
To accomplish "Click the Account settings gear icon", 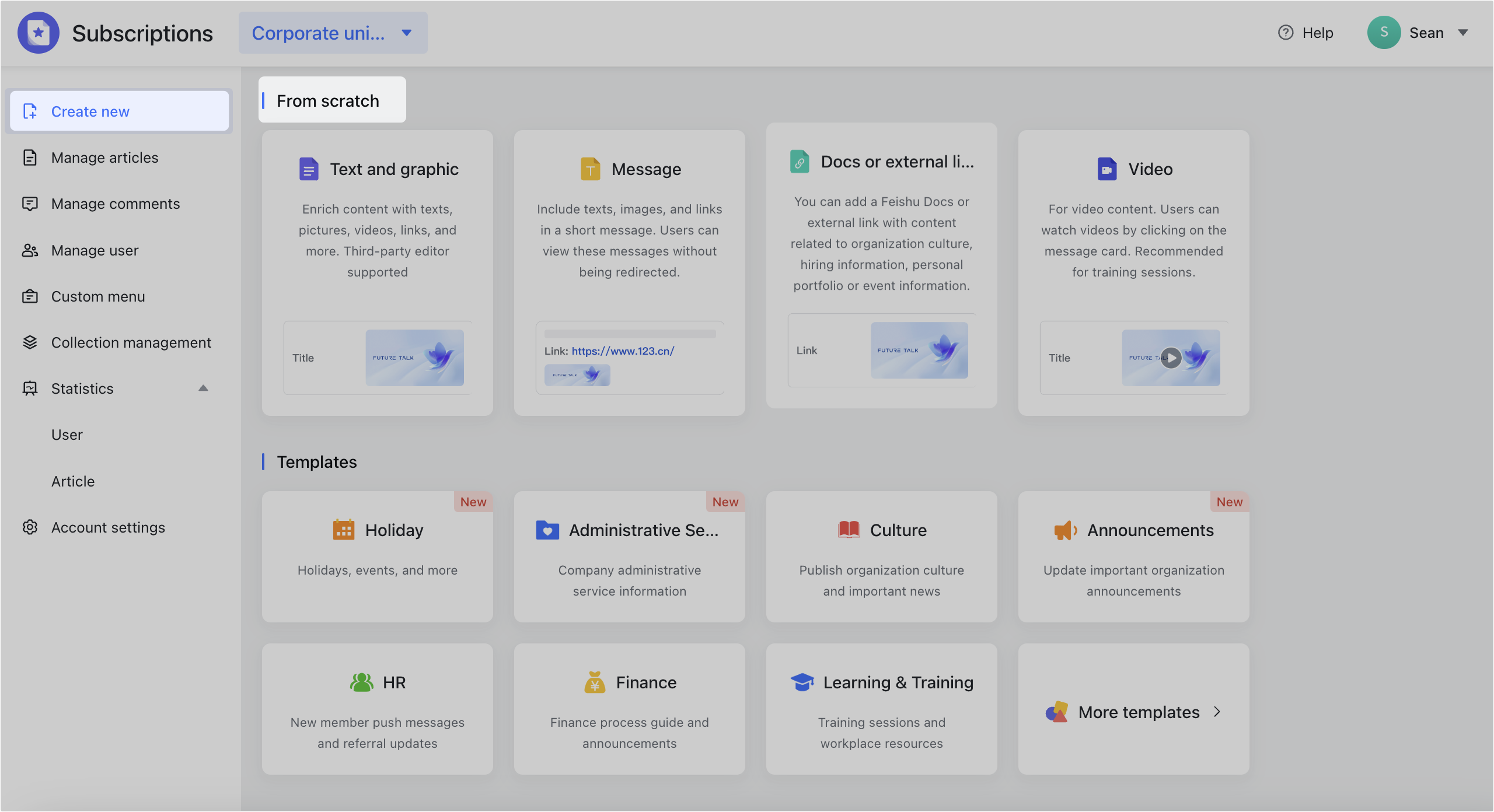I will 30,527.
